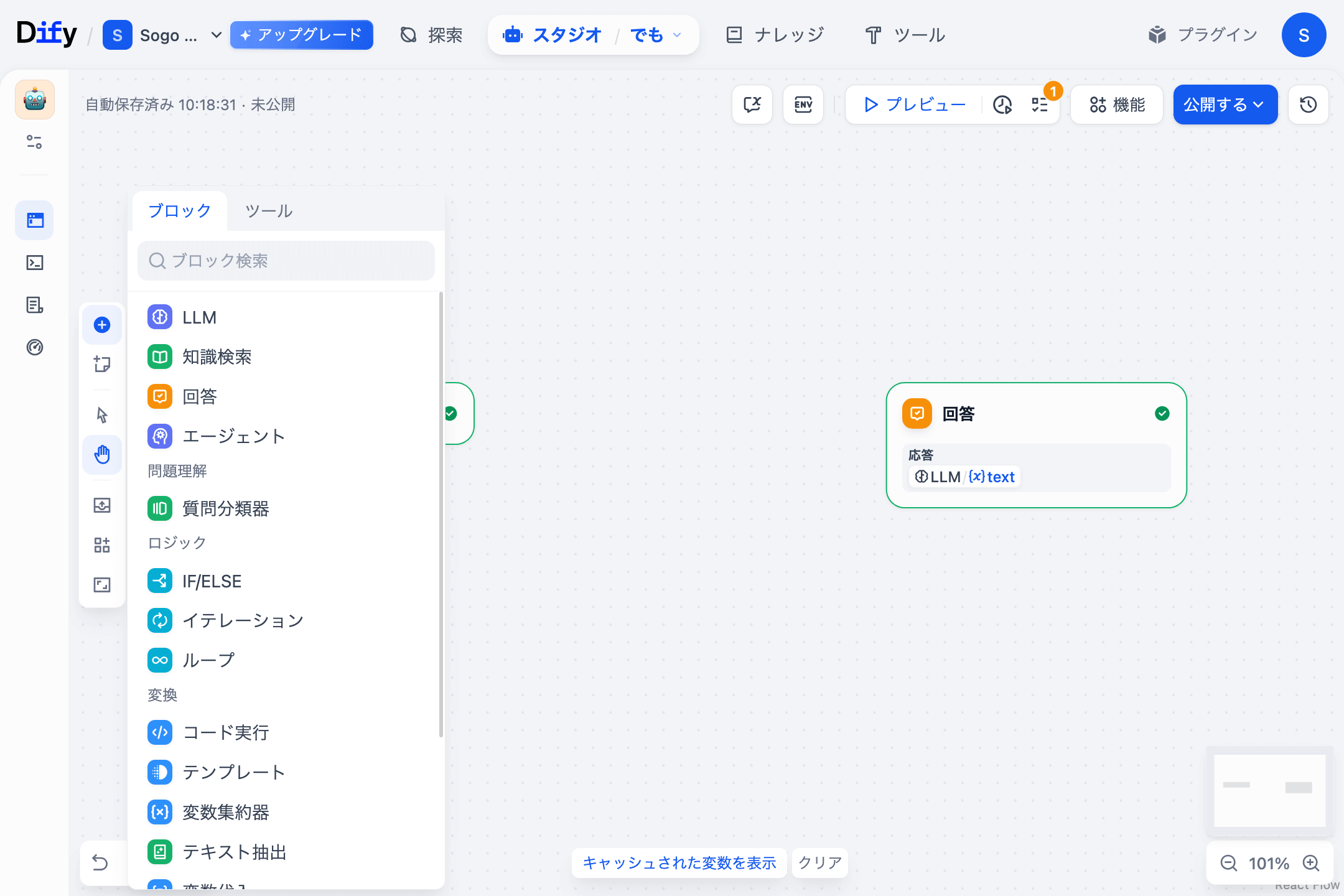The image size is (1344, 896).
Task: Select the hand (pan) tool in canvas toolbar
Action: click(x=102, y=455)
